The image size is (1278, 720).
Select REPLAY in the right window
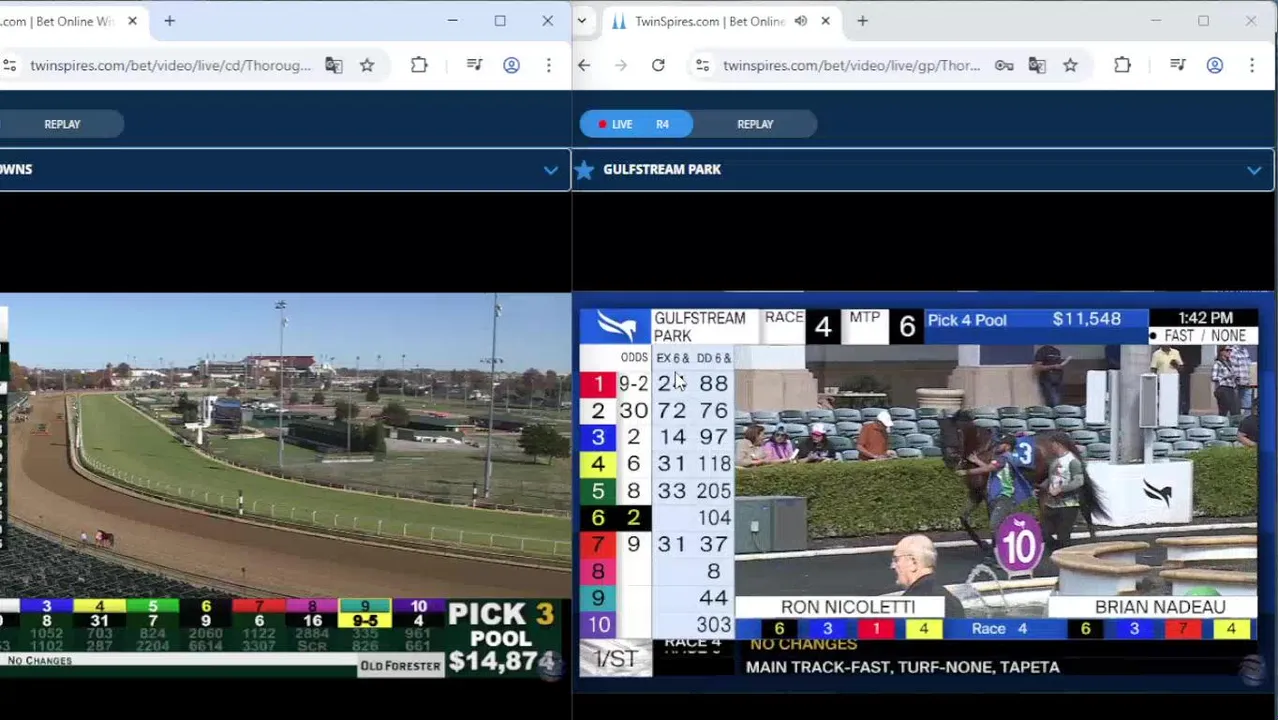click(x=755, y=124)
